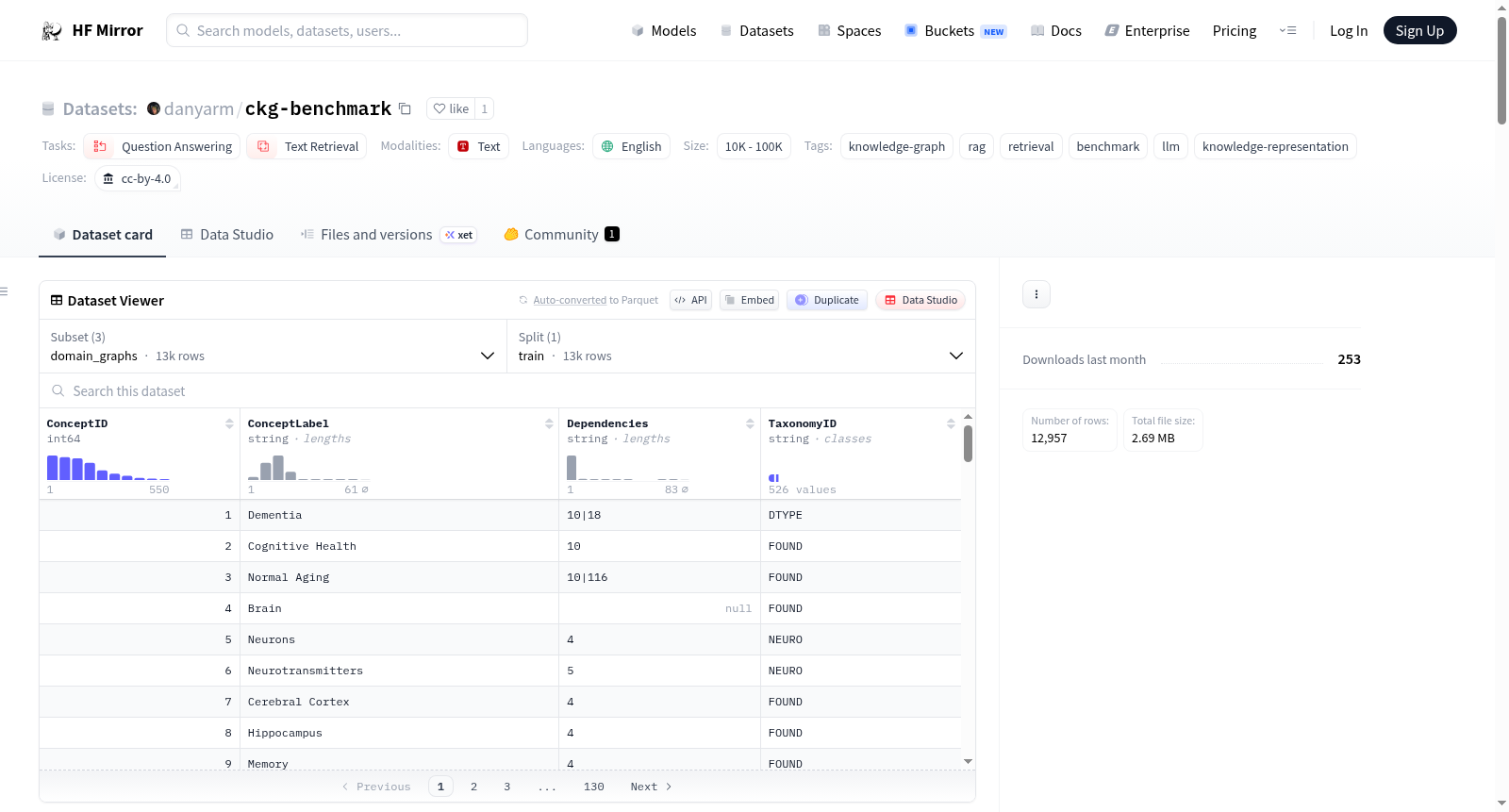The height and width of the screenshot is (812, 1509).
Task: Sort Dependencies column
Action: click(x=750, y=423)
